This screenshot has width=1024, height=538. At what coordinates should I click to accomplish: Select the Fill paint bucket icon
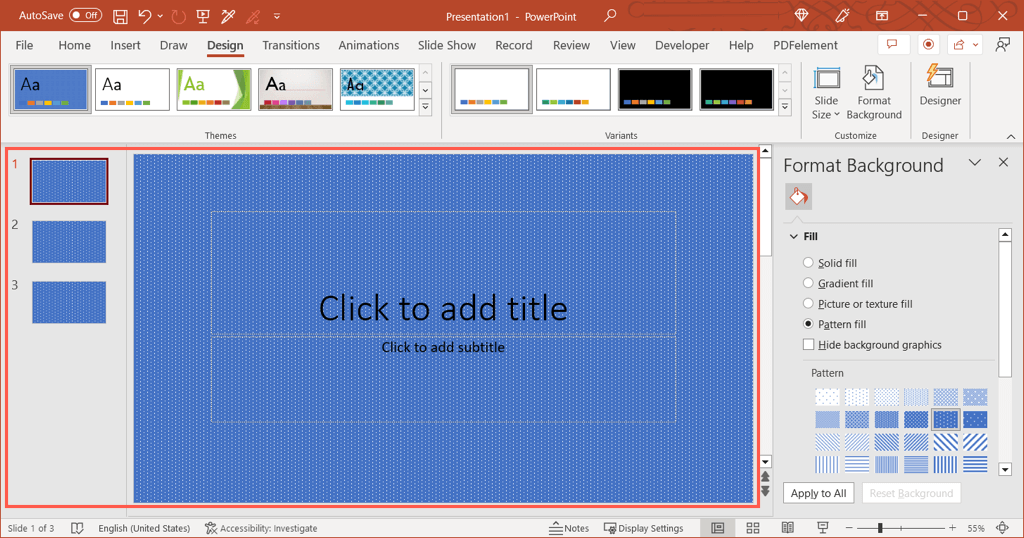pyautogui.click(x=798, y=197)
